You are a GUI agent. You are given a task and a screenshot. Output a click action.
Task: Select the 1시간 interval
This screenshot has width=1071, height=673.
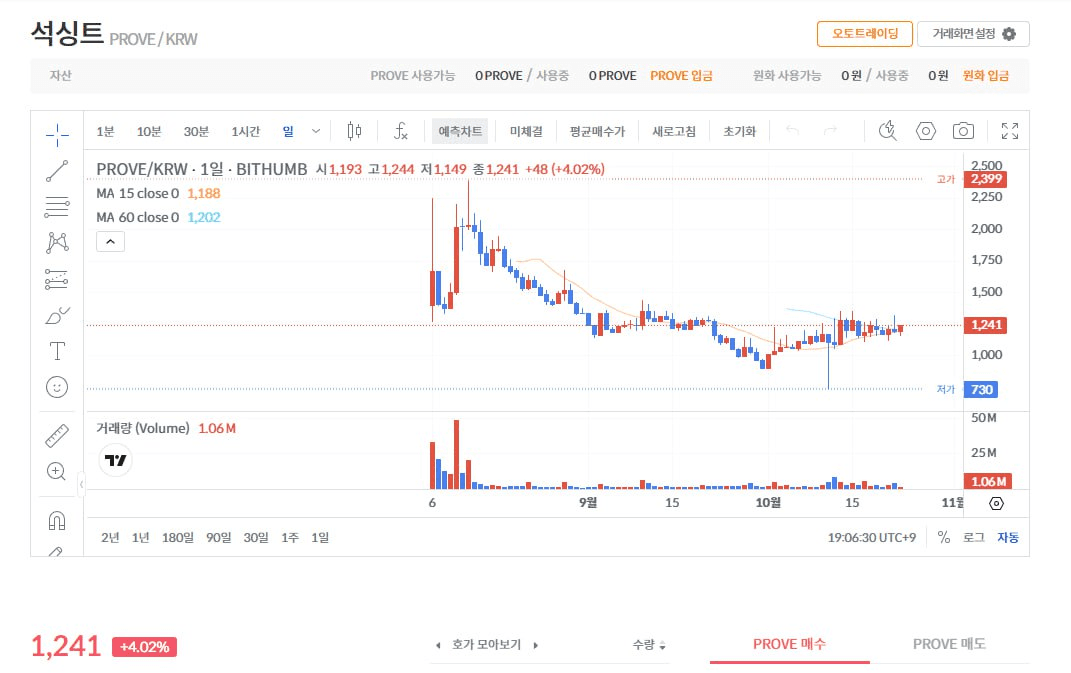pyautogui.click(x=245, y=131)
